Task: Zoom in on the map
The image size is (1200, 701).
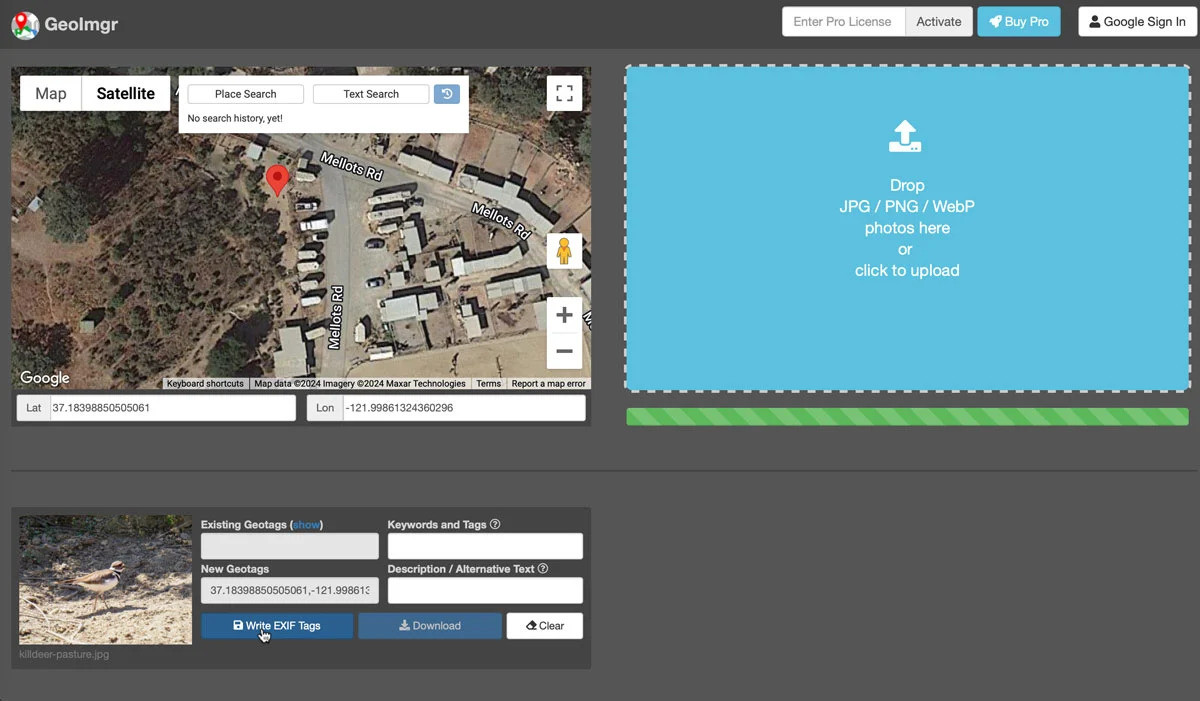Action: [x=564, y=315]
